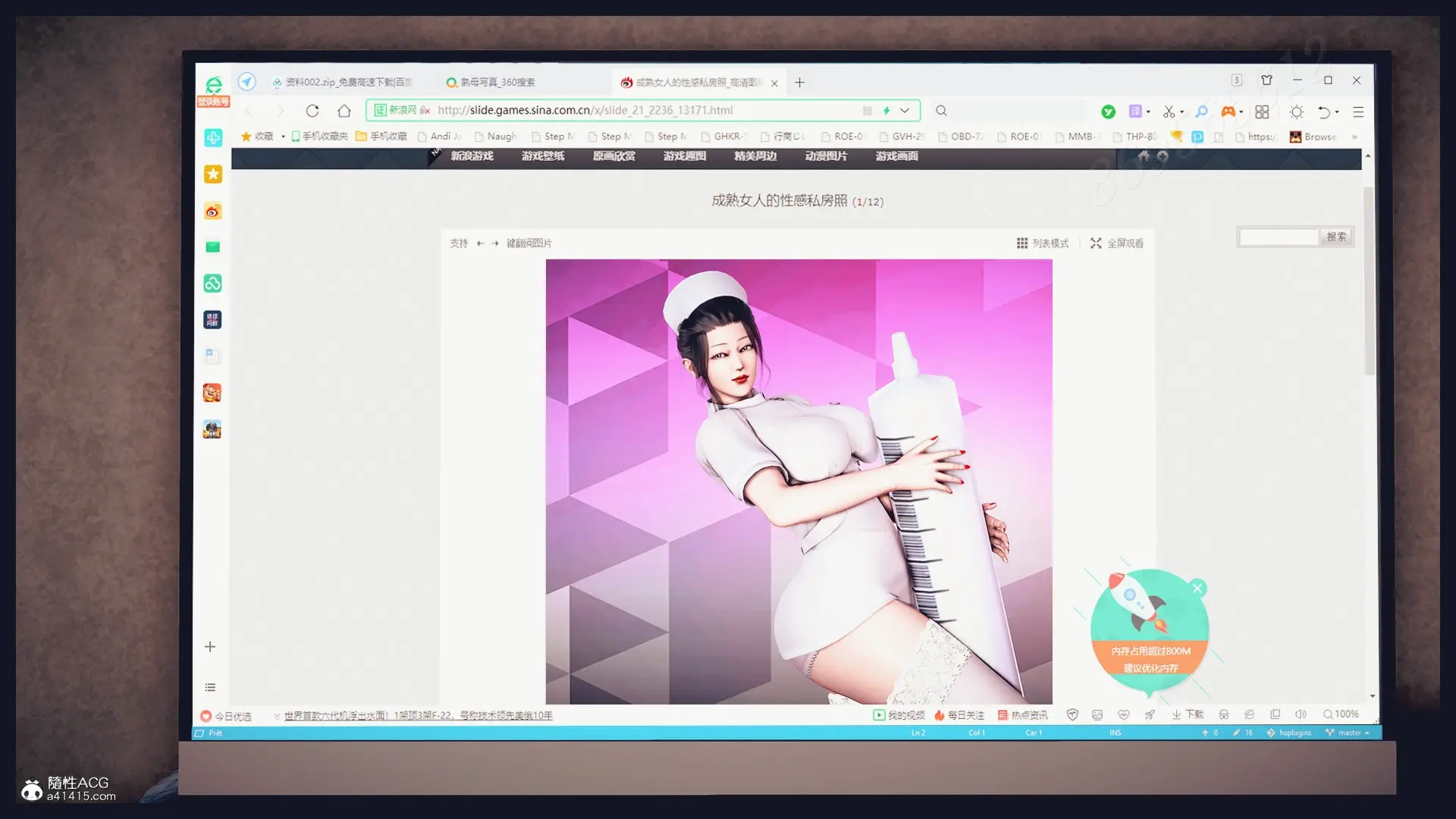Go to browser home page icon

pyautogui.click(x=344, y=111)
